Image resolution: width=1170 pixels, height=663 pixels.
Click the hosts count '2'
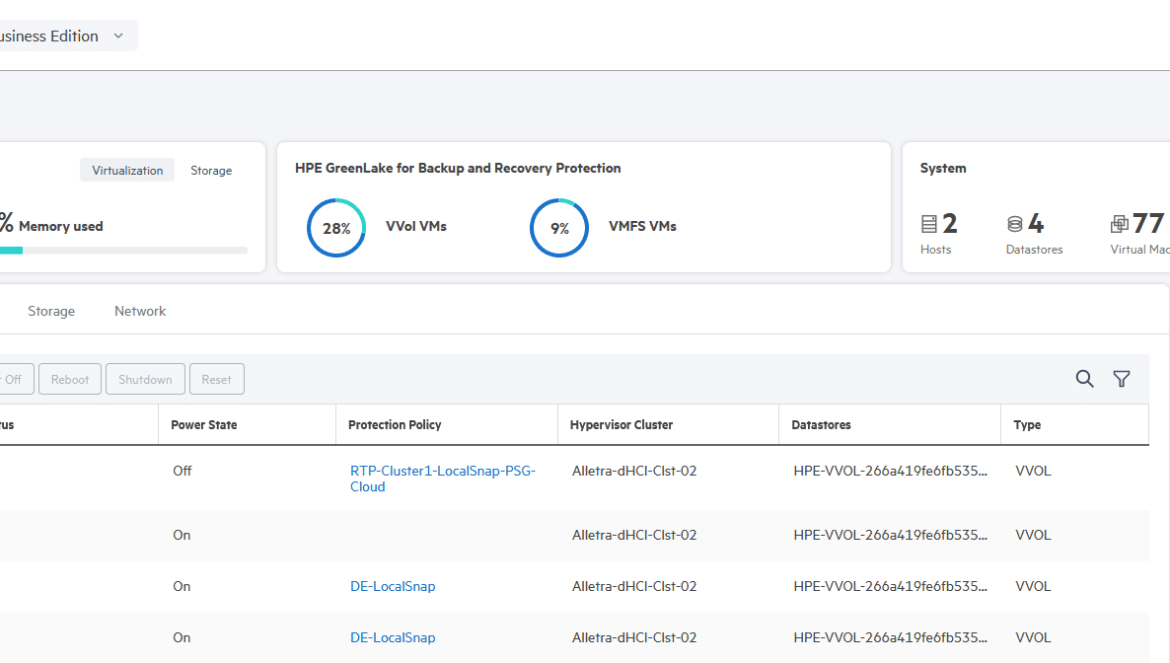[x=950, y=223]
